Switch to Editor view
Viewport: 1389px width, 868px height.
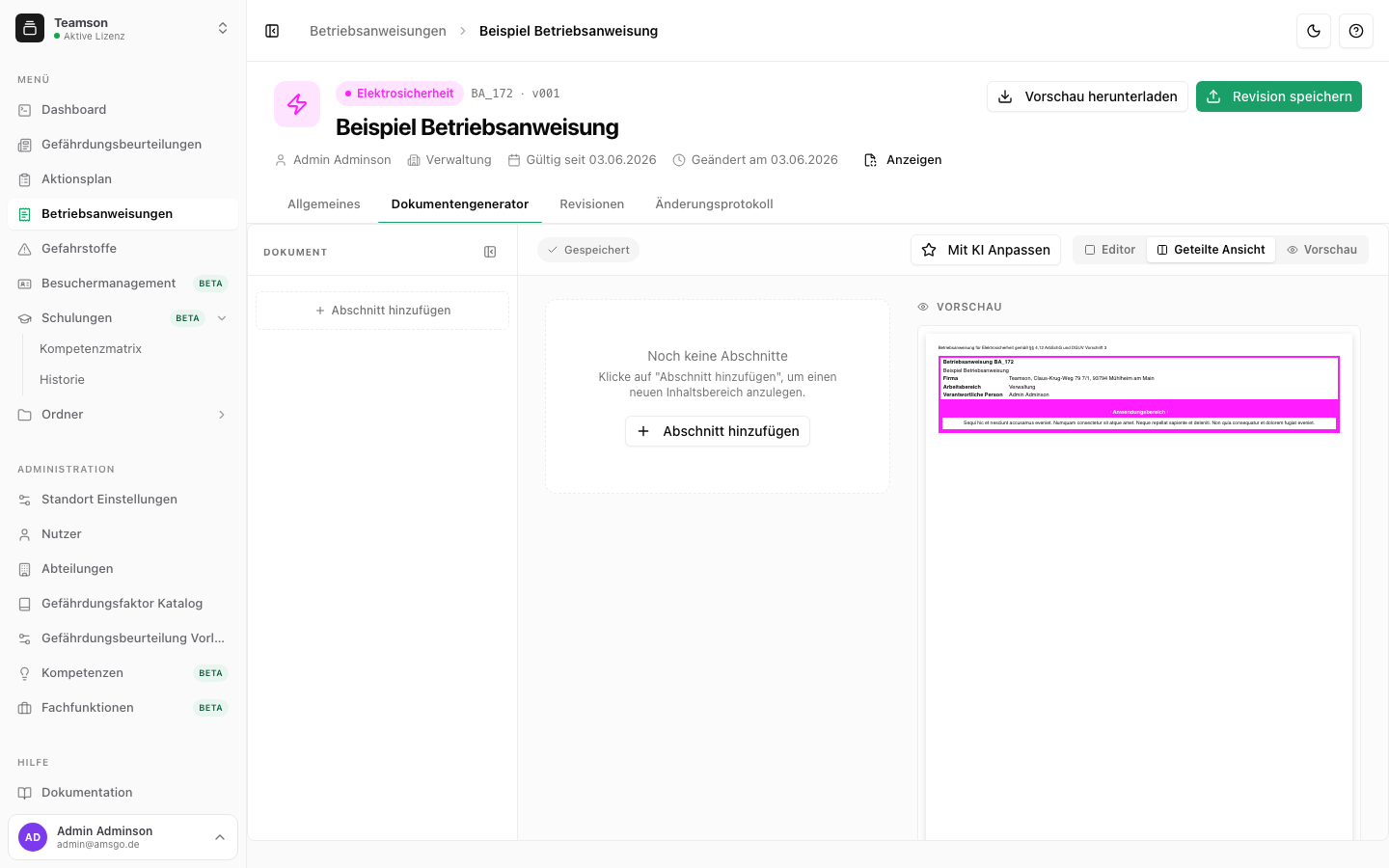point(1110,250)
